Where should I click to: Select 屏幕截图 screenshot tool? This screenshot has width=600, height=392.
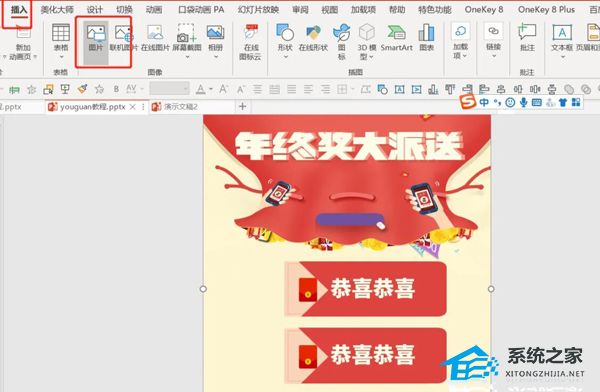point(187,40)
